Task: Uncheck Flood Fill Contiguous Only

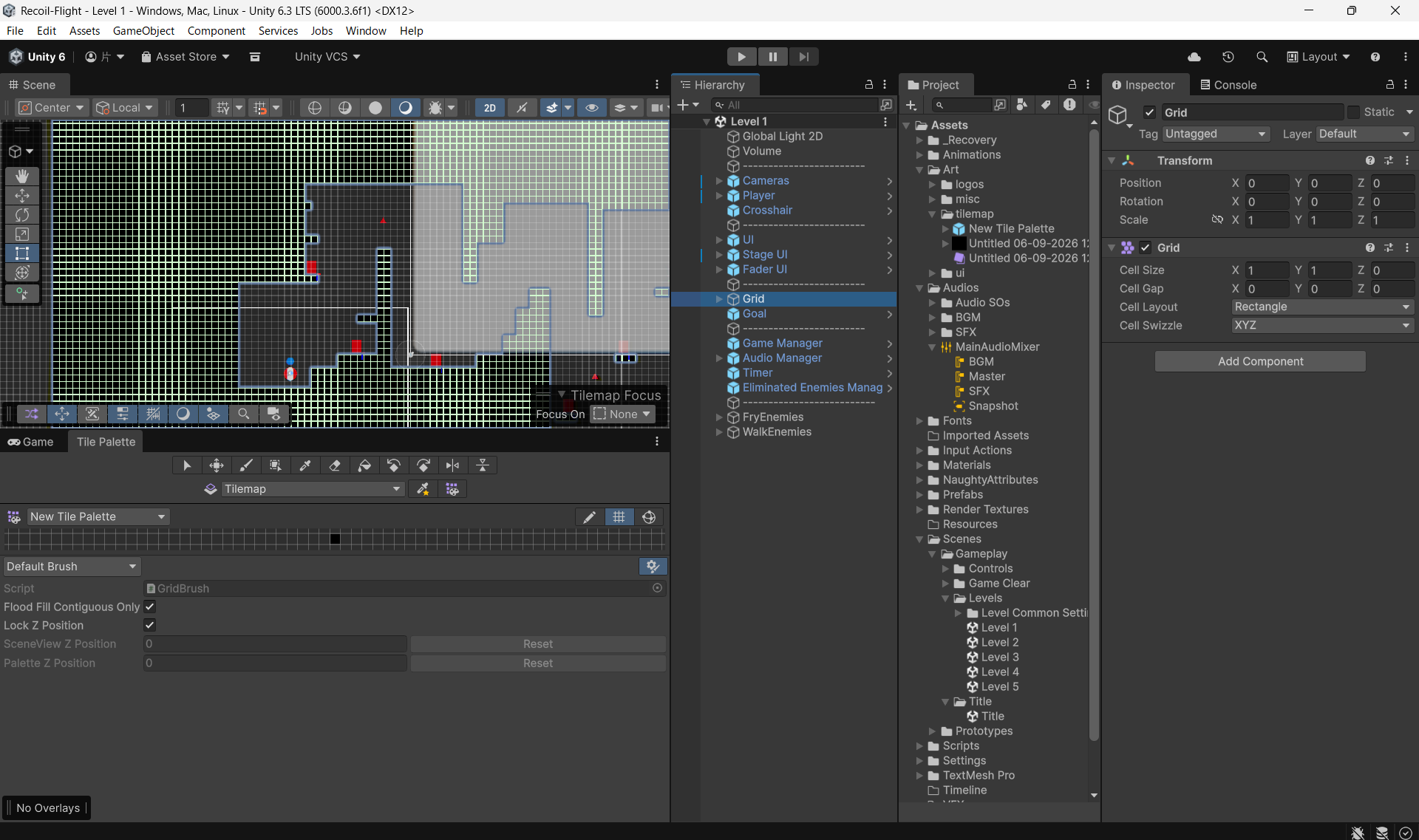Action: (150, 607)
